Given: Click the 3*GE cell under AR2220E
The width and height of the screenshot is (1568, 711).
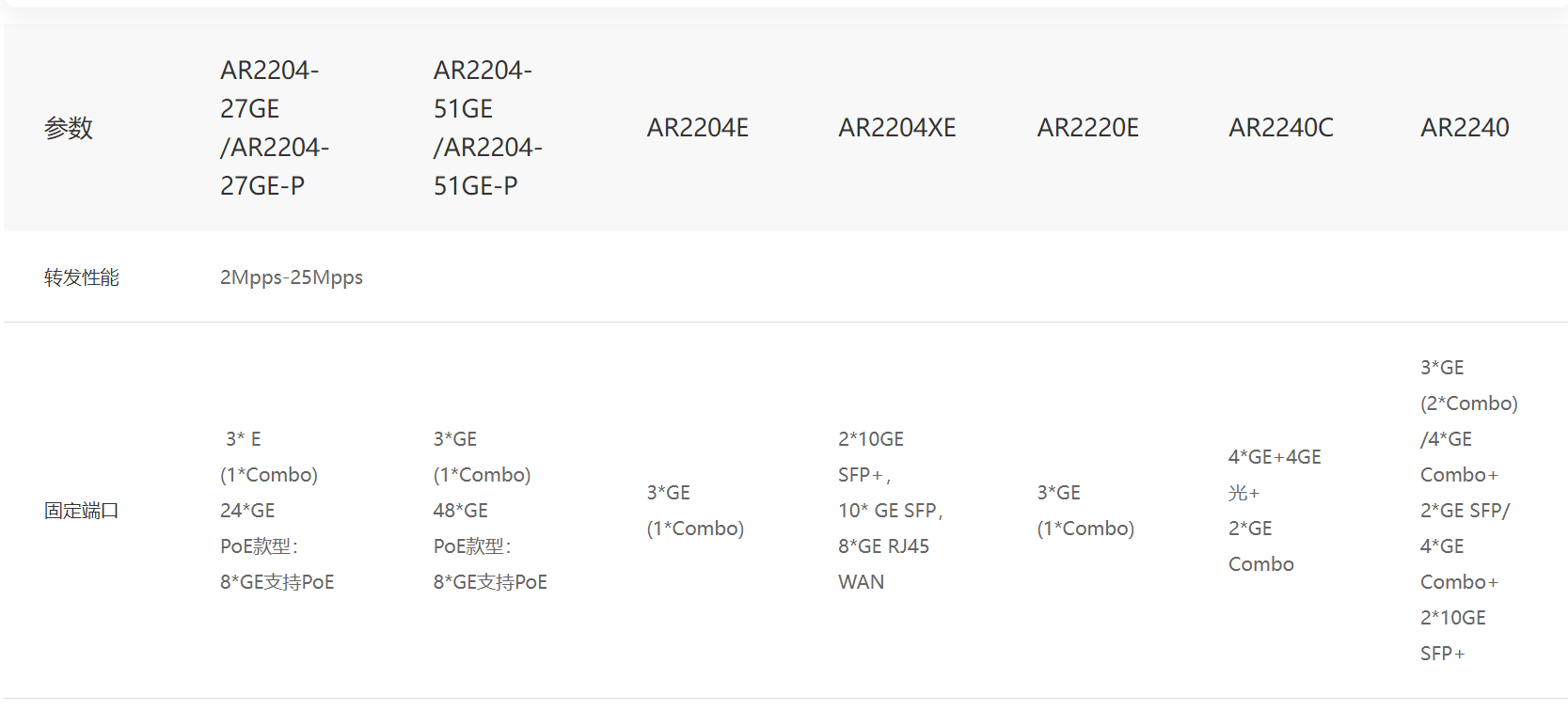Looking at the screenshot, I should [x=1085, y=511].
